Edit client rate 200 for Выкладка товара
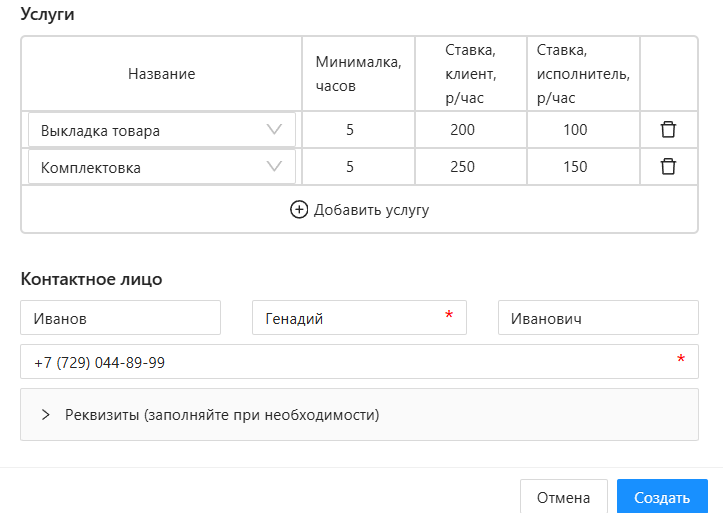 point(462,130)
